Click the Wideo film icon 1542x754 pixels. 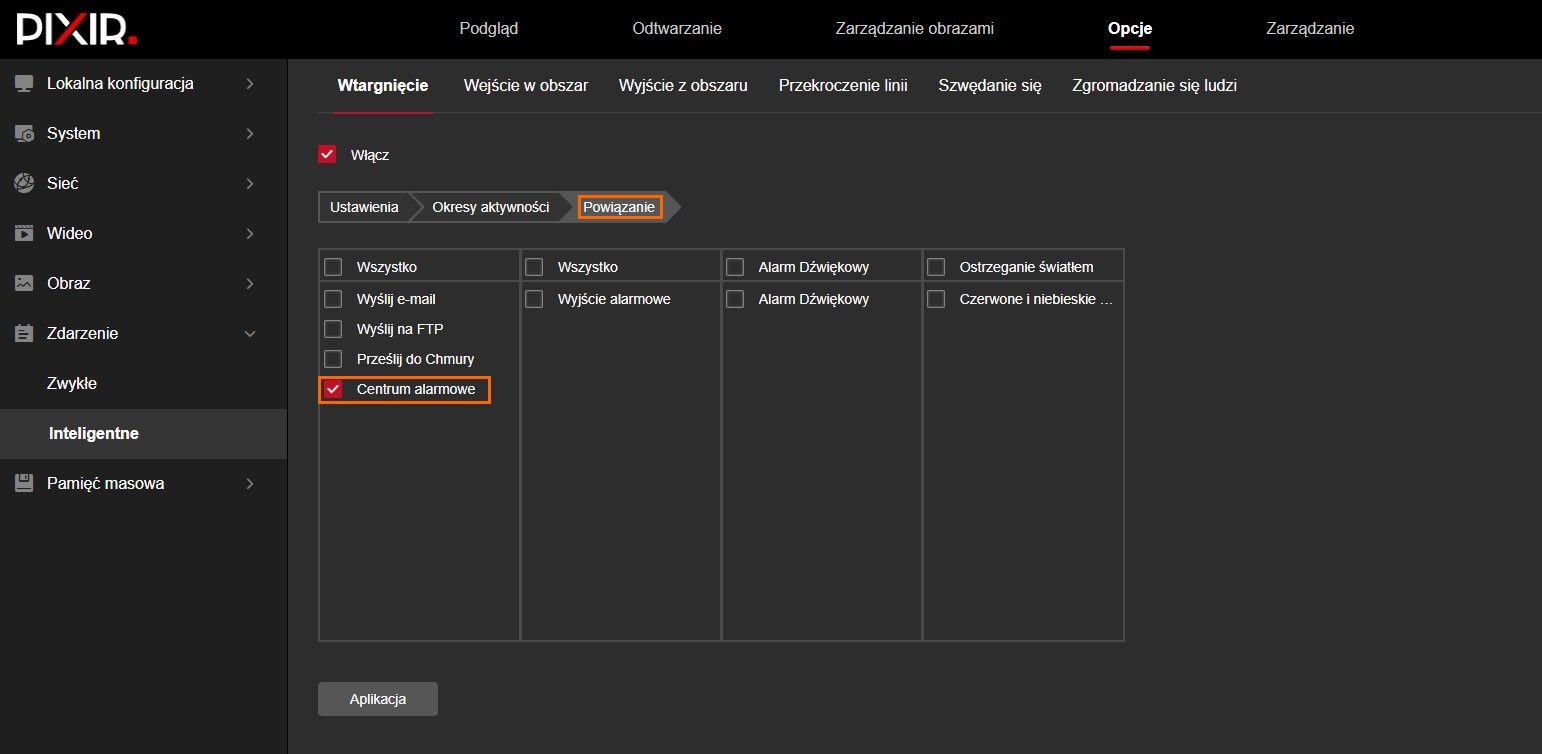(x=24, y=234)
